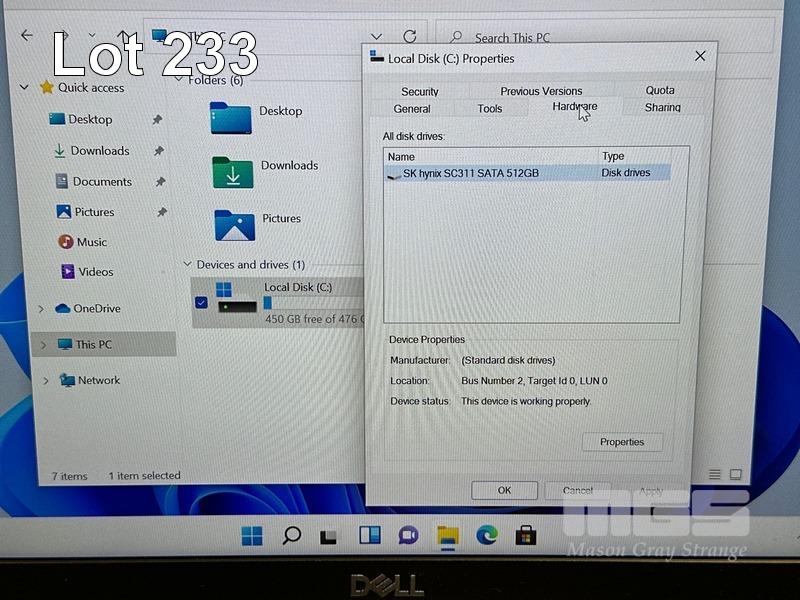
Task: Switch to the Previous Versions tab
Action: (x=541, y=91)
